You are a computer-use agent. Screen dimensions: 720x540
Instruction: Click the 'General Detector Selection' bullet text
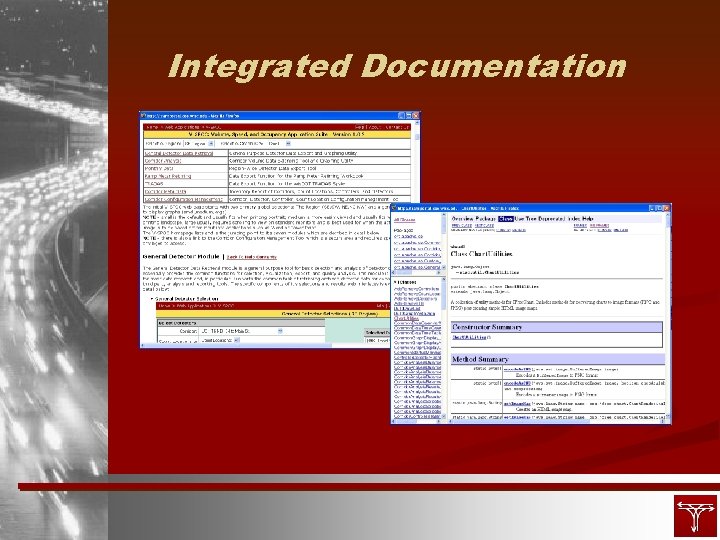click(186, 298)
